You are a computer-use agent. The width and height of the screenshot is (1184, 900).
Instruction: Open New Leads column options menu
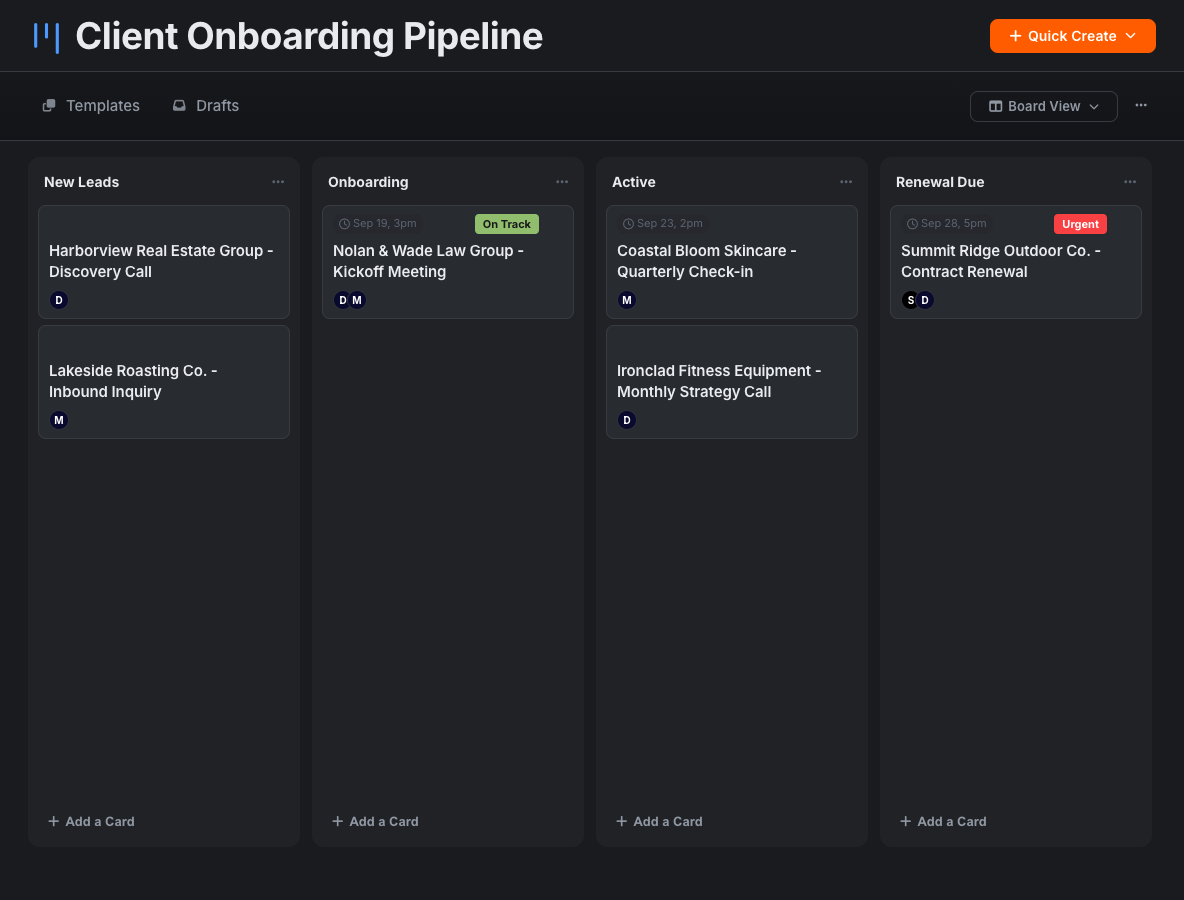(278, 182)
